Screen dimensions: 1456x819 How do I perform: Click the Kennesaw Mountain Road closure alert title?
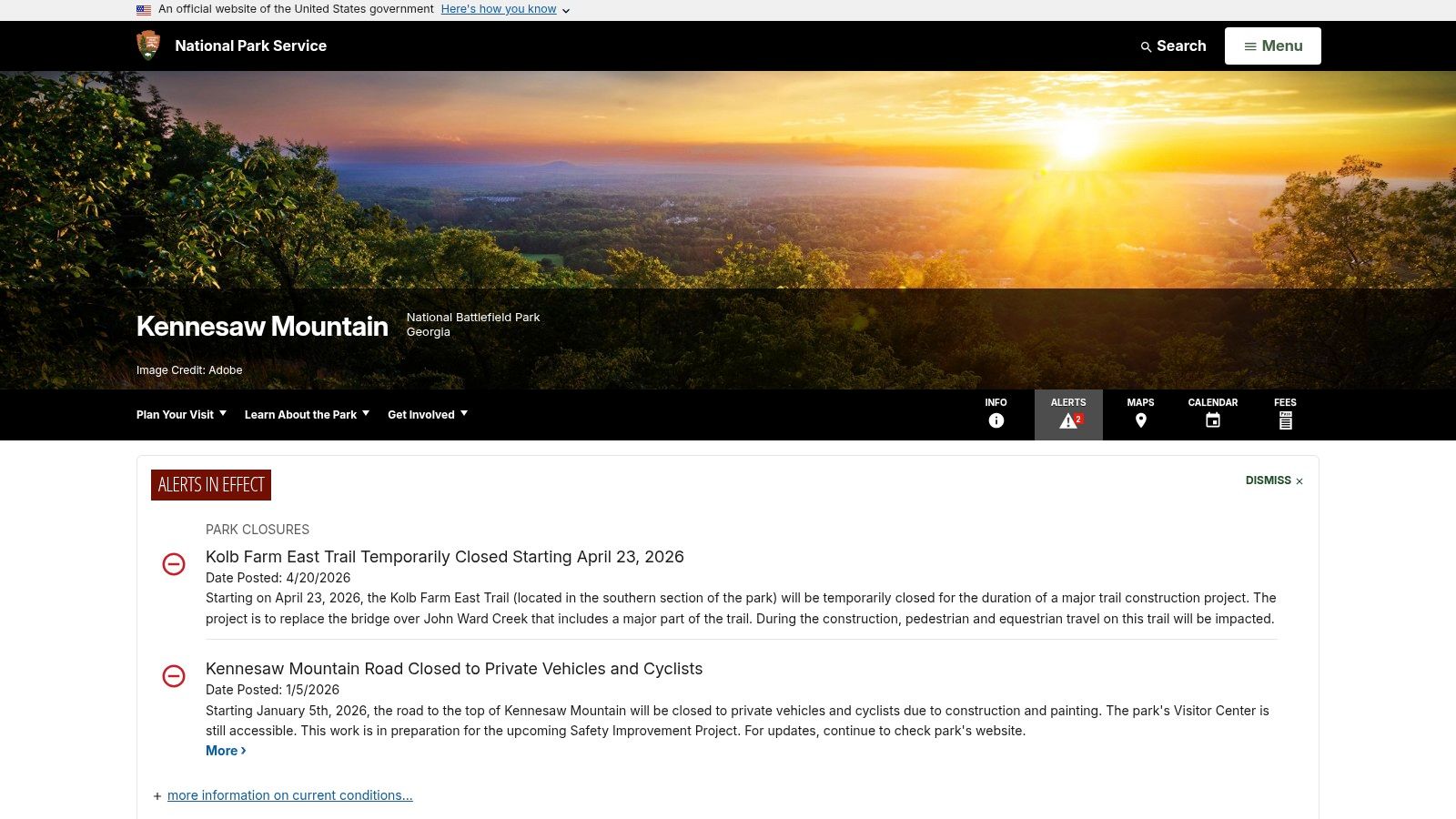pos(453,669)
